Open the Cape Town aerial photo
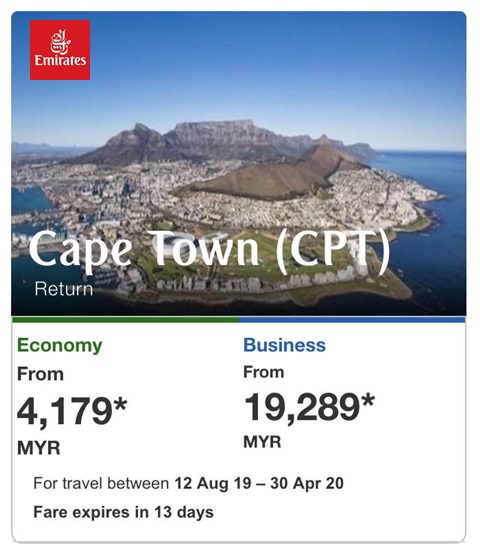 tap(238, 164)
